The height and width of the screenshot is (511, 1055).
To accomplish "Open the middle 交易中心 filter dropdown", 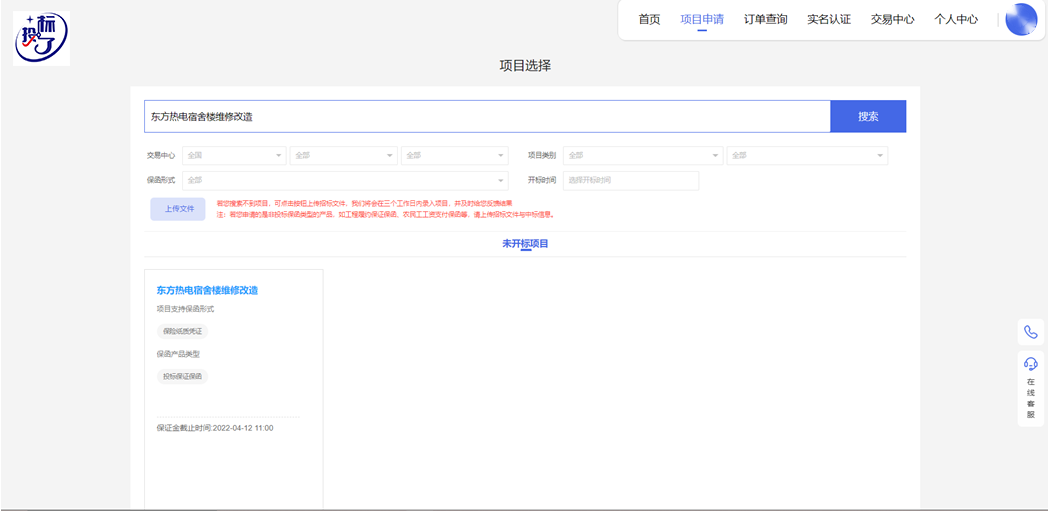I will (x=343, y=155).
